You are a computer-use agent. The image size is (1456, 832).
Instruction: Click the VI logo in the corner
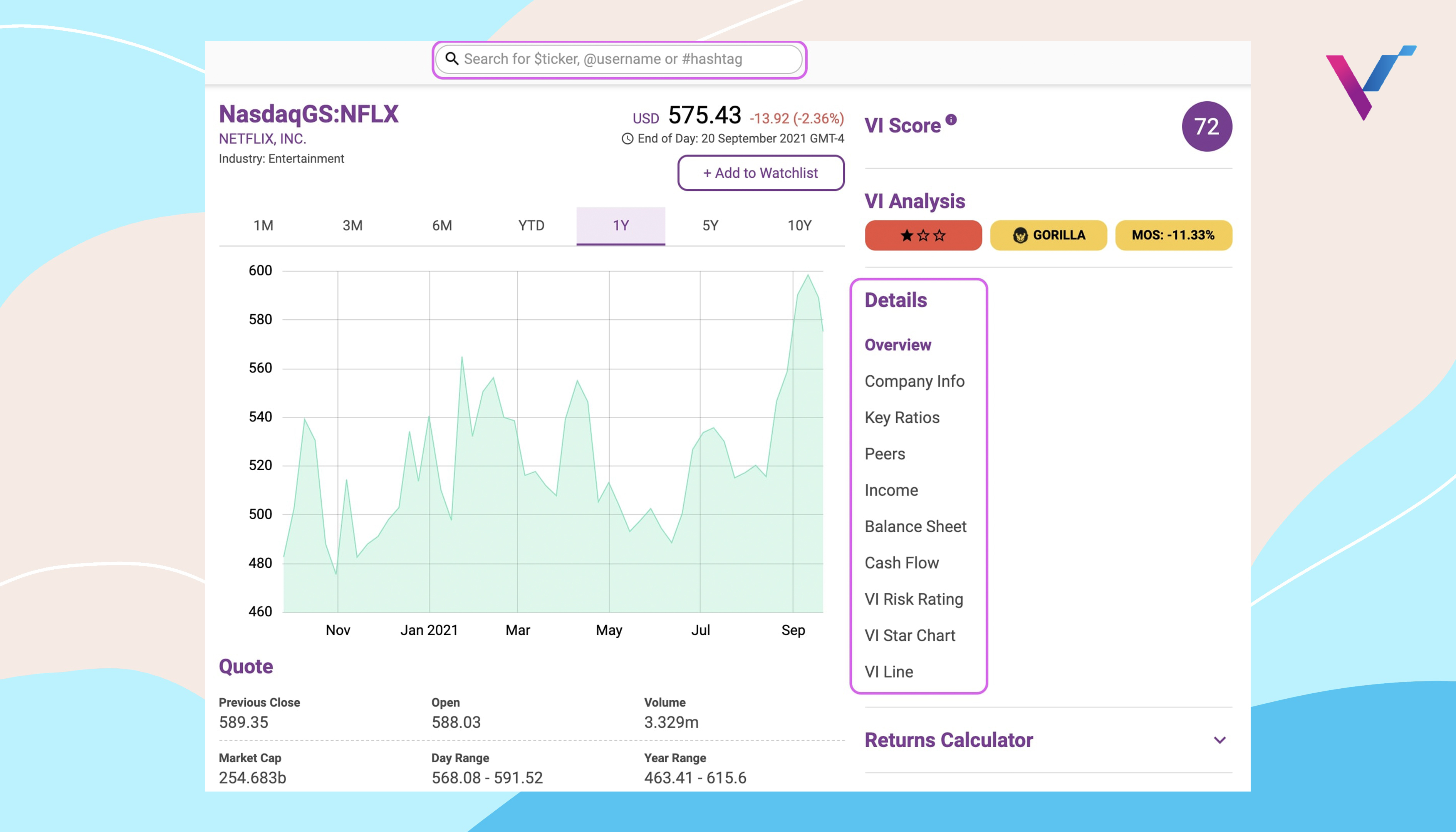click(1371, 83)
